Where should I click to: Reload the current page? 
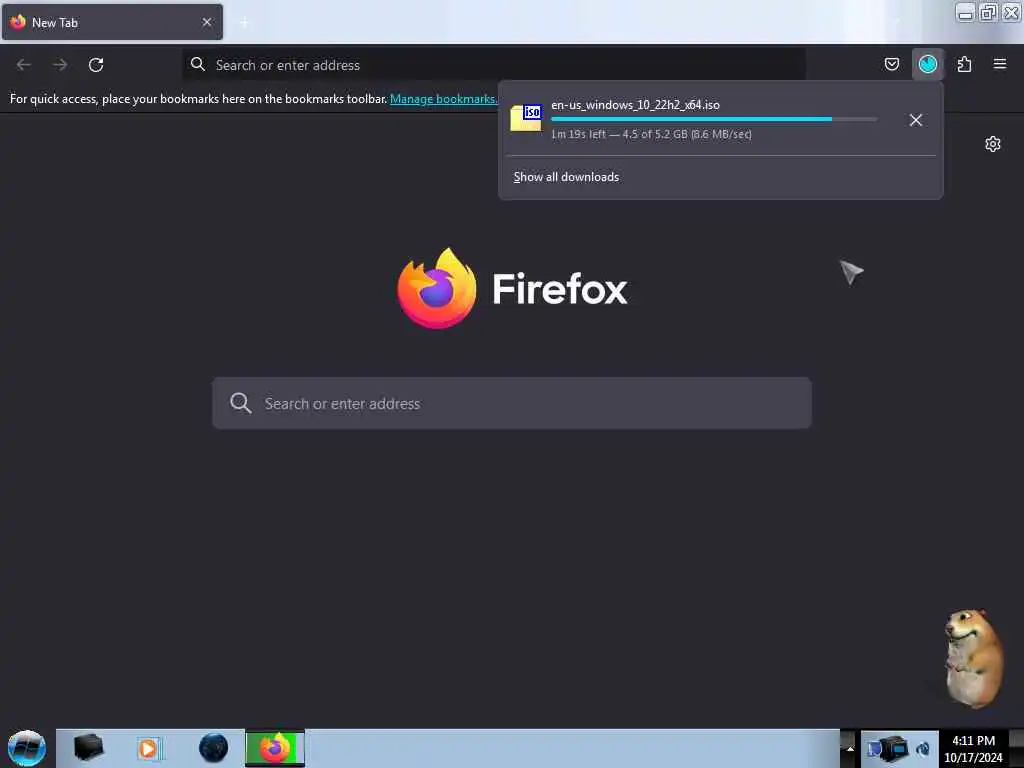click(96, 65)
